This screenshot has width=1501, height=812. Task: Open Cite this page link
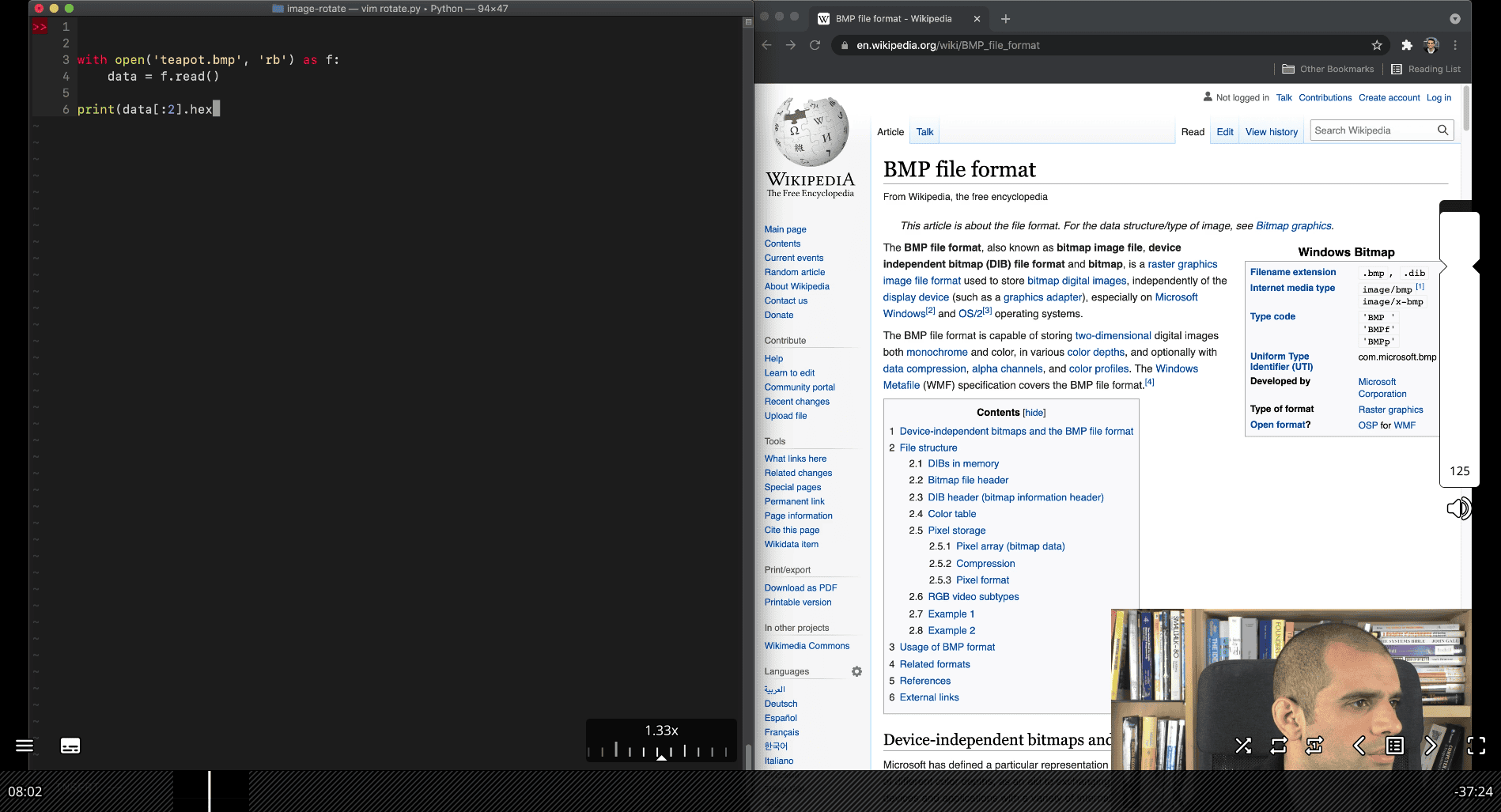pos(792,530)
